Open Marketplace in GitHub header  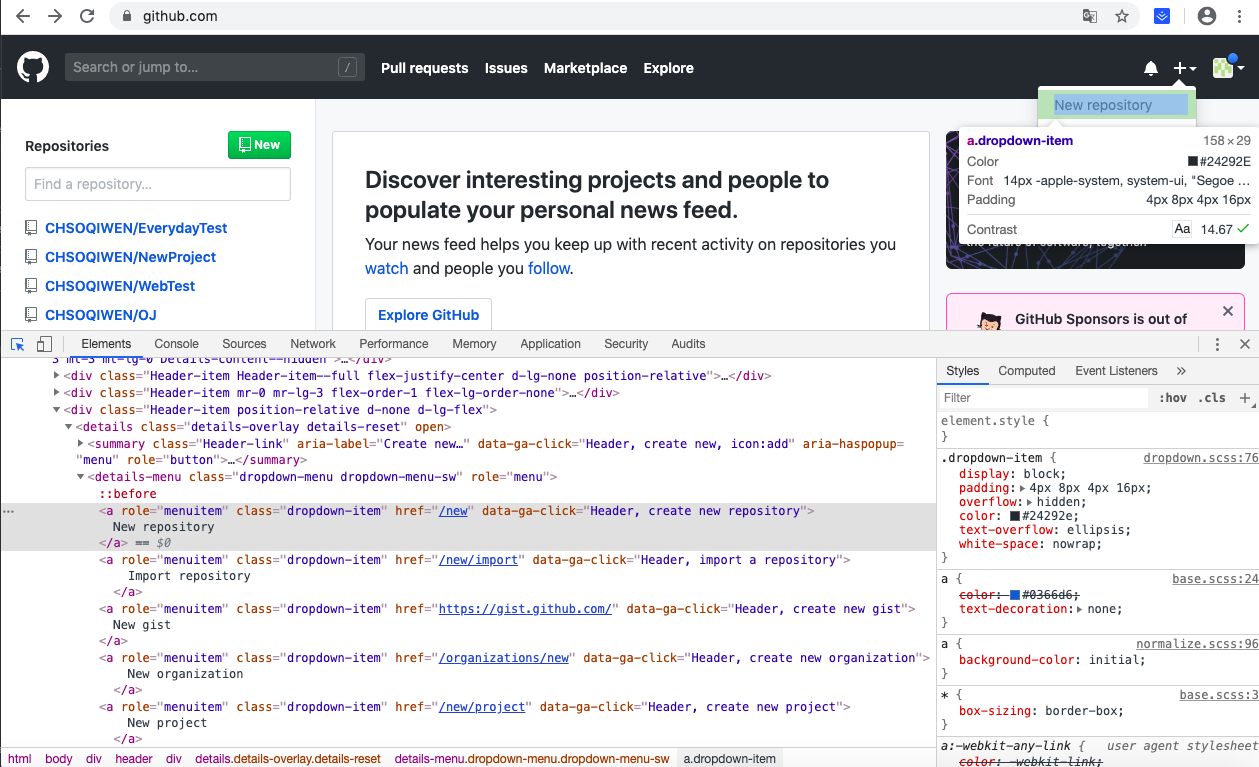[586, 68]
